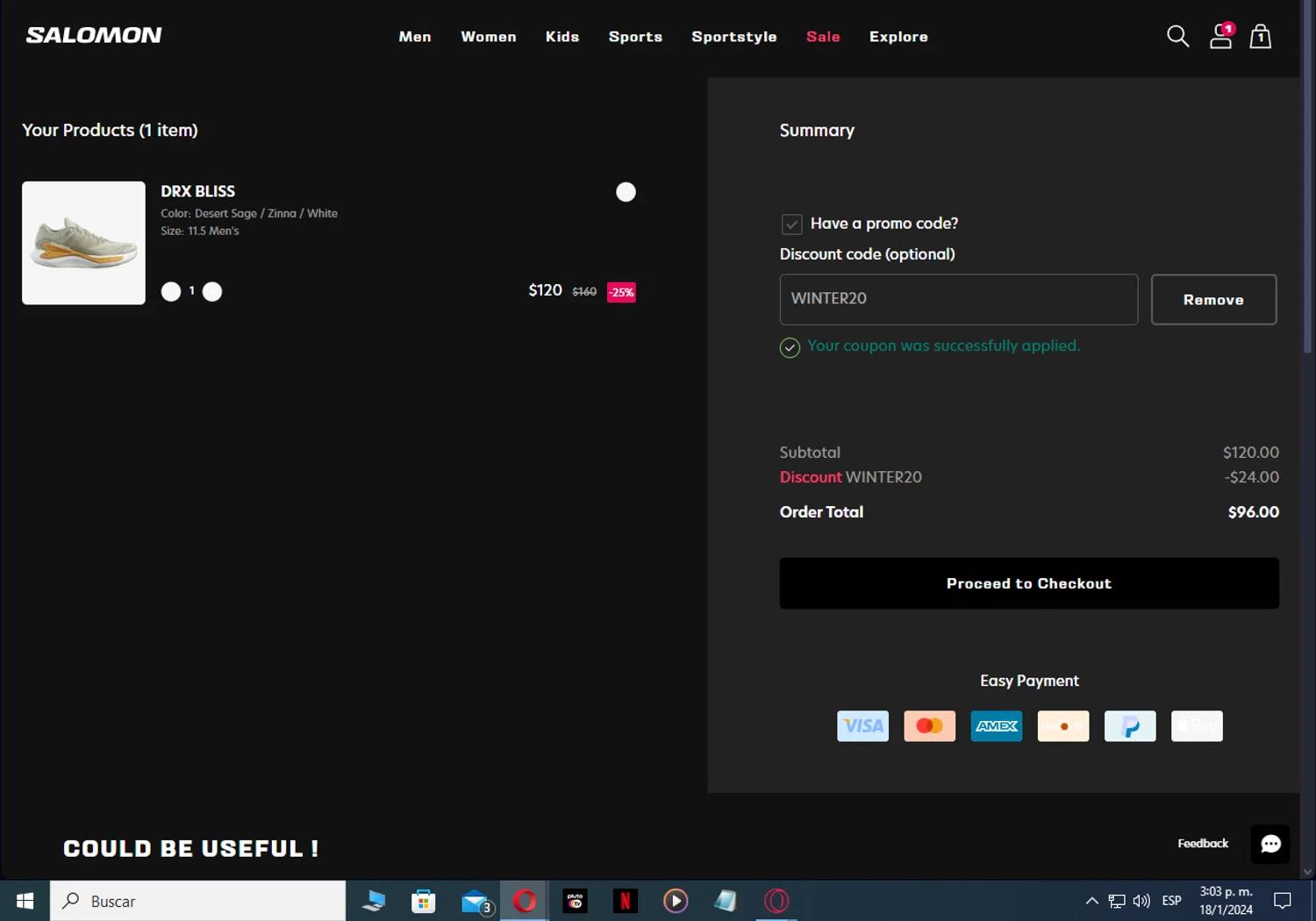Open the Kids menu
The height and width of the screenshot is (921, 1316).
click(562, 37)
